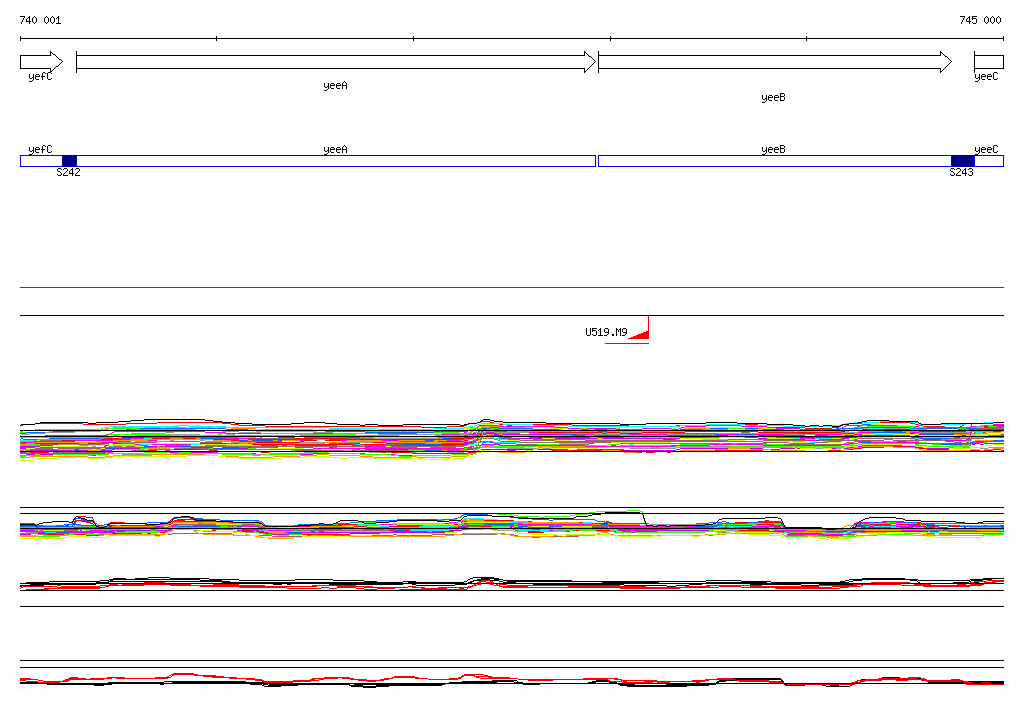Click the yefC label under the arrow
Viewport: 1024px width, 714px height.
coord(40,76)
